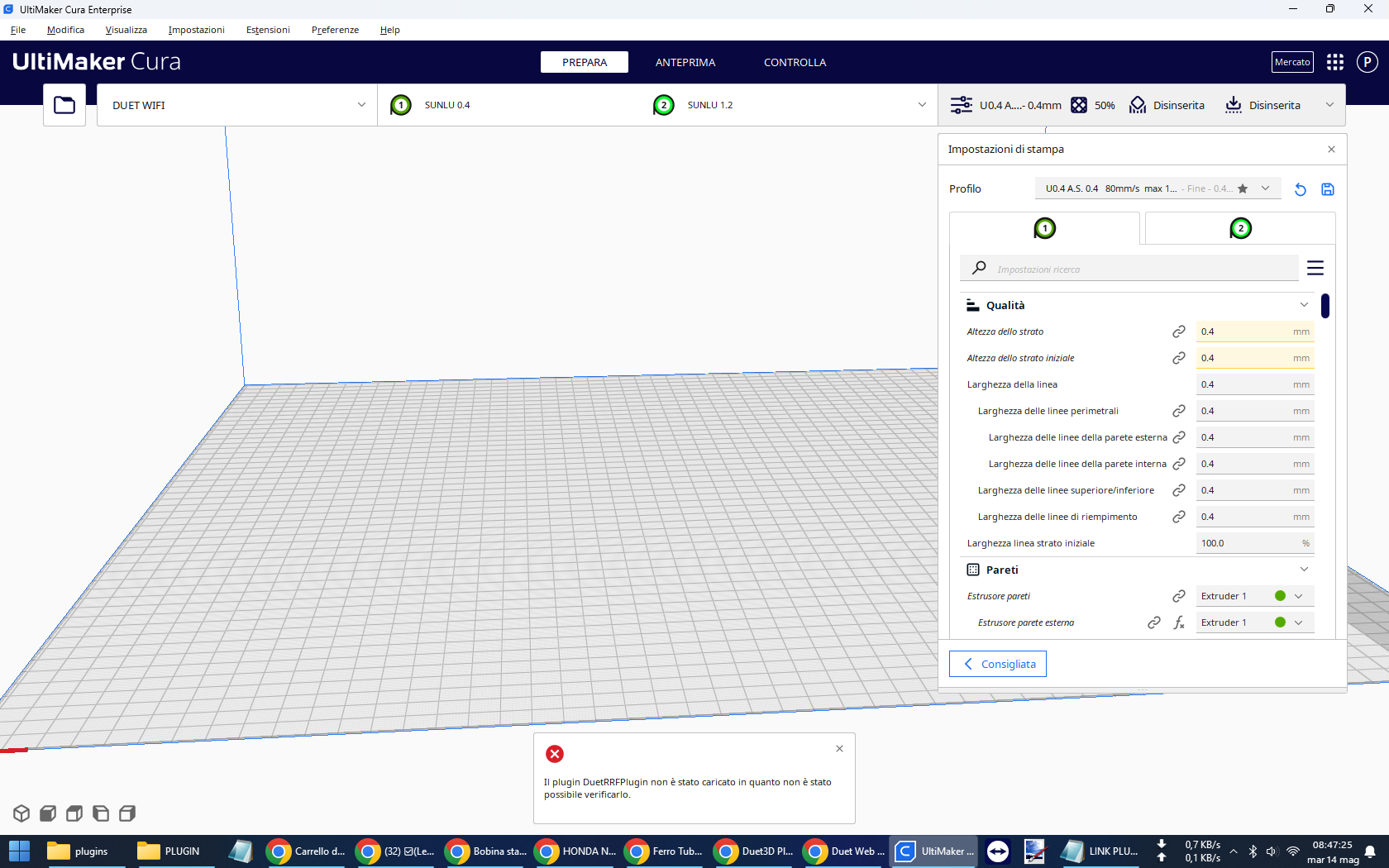Screen dimensions: 1389x868
Task: Open the Mercato marketplace button
Action: point(1292,62)
